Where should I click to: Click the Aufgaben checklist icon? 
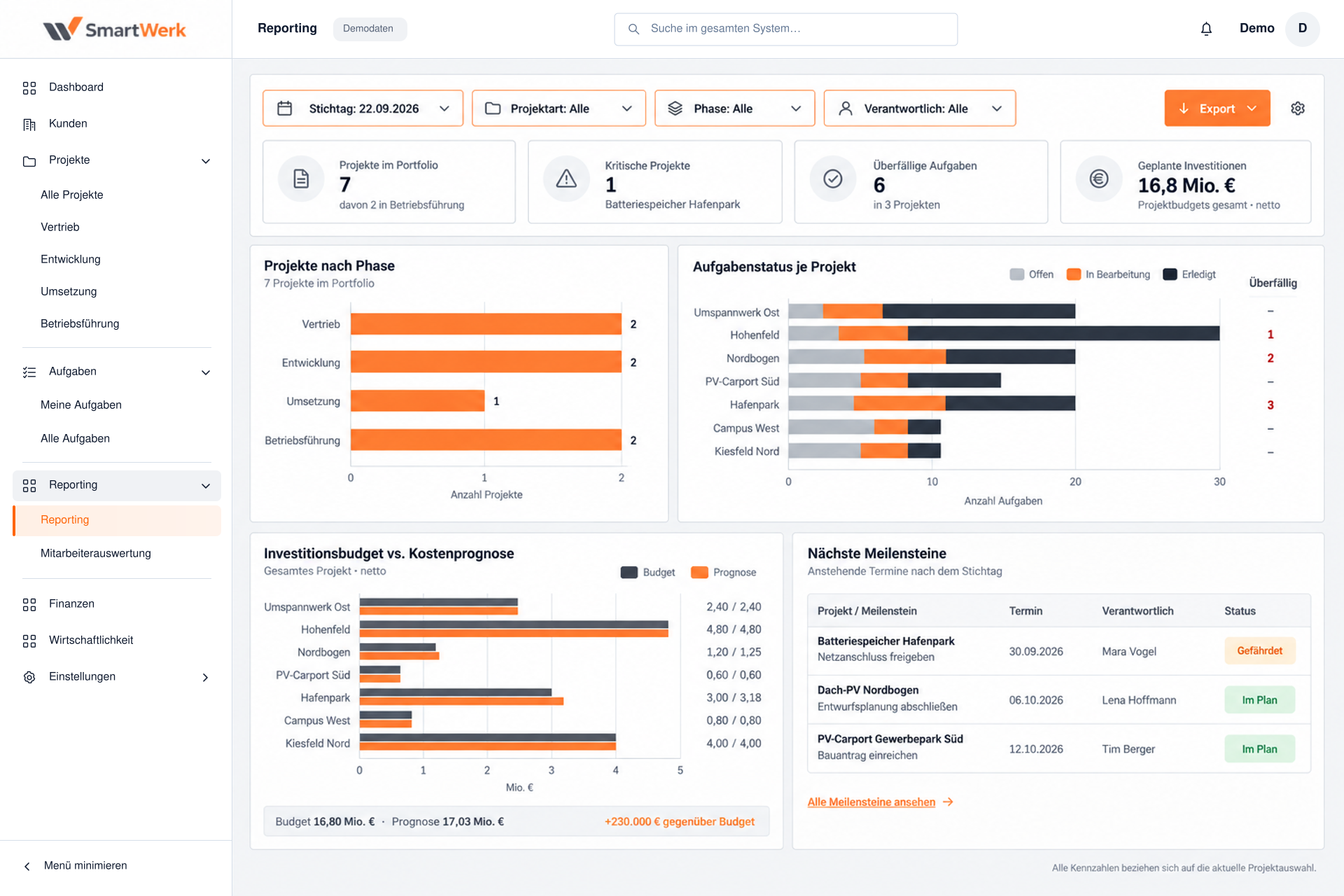(x=29, y=372)
